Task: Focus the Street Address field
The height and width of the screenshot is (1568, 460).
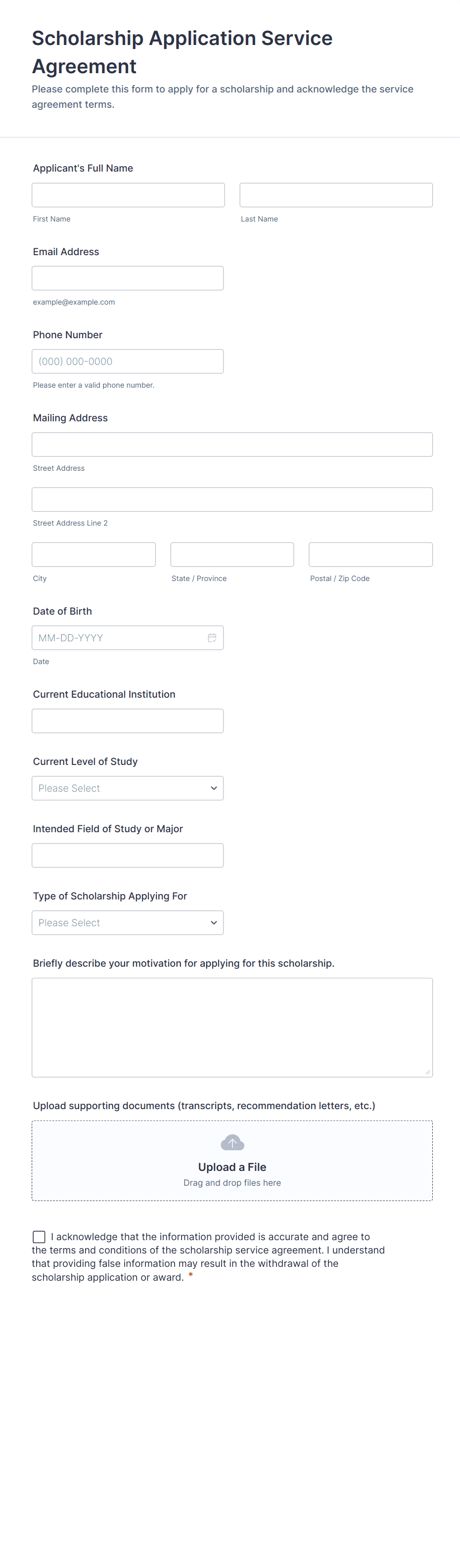Action: pyautogui.click(x=232, y=445)
